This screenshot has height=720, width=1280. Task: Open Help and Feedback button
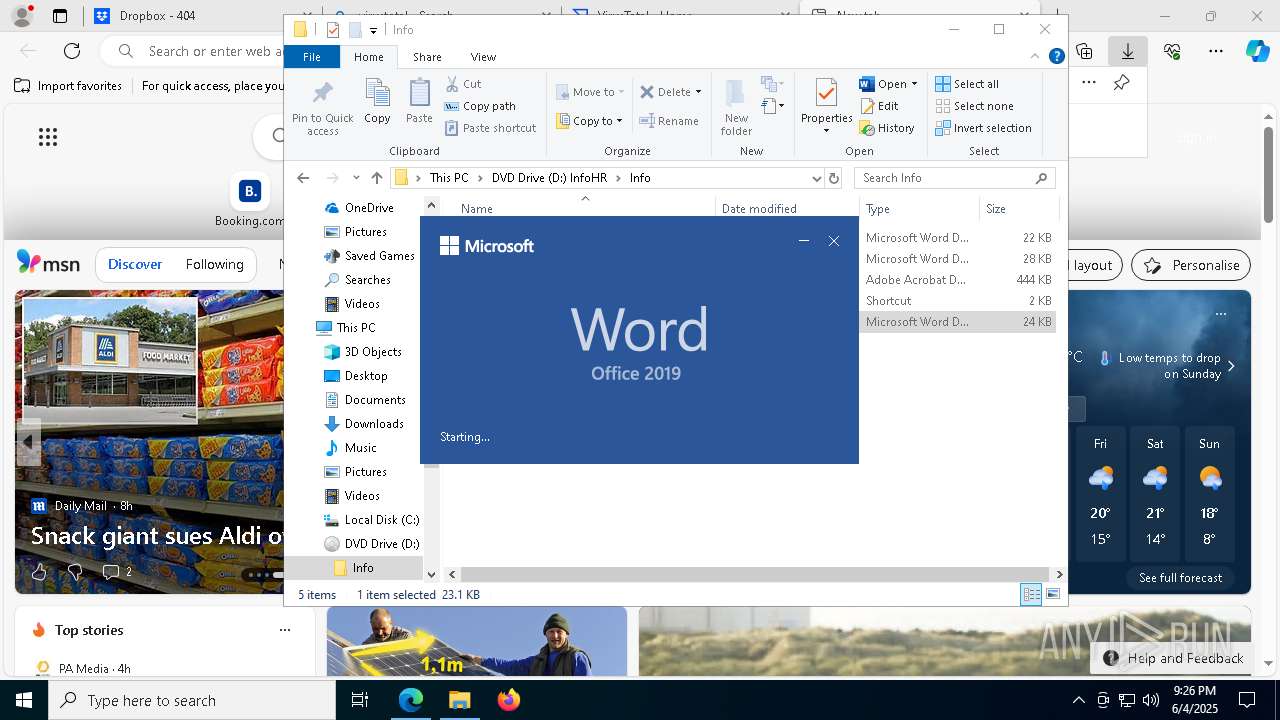coord(1173,658)
